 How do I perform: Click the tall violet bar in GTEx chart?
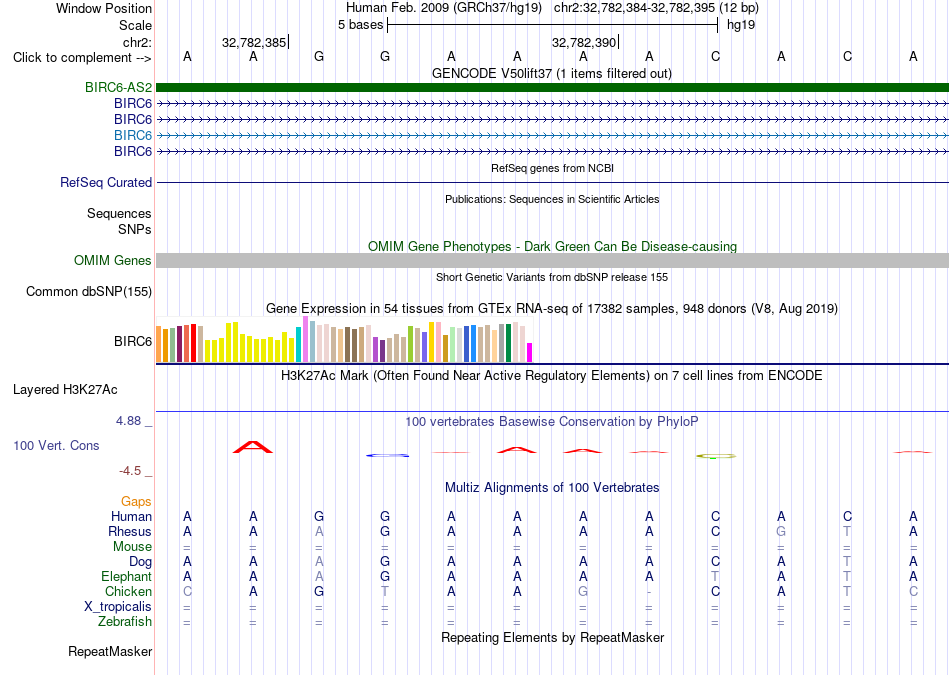(x=305, y=339)
